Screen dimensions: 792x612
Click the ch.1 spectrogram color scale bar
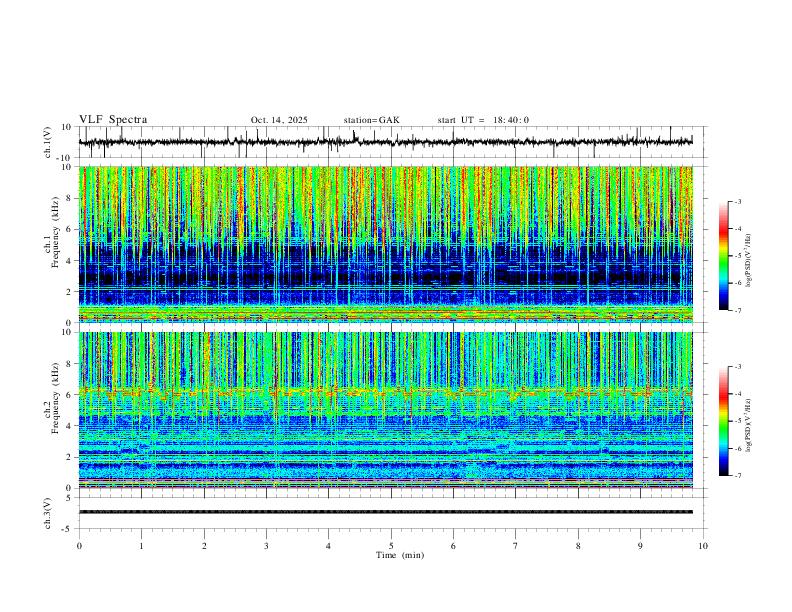click(724, 256)
